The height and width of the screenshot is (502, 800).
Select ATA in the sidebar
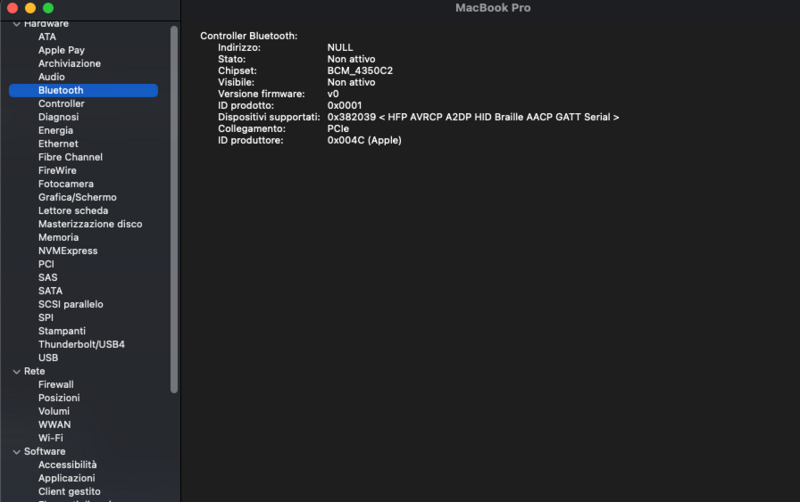47,37
